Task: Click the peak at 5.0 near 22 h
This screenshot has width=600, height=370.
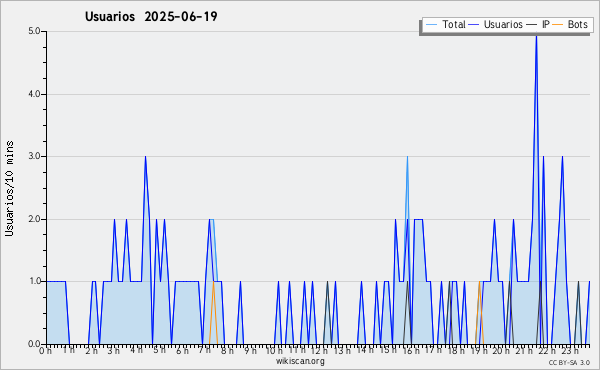Action: (536, 36)
